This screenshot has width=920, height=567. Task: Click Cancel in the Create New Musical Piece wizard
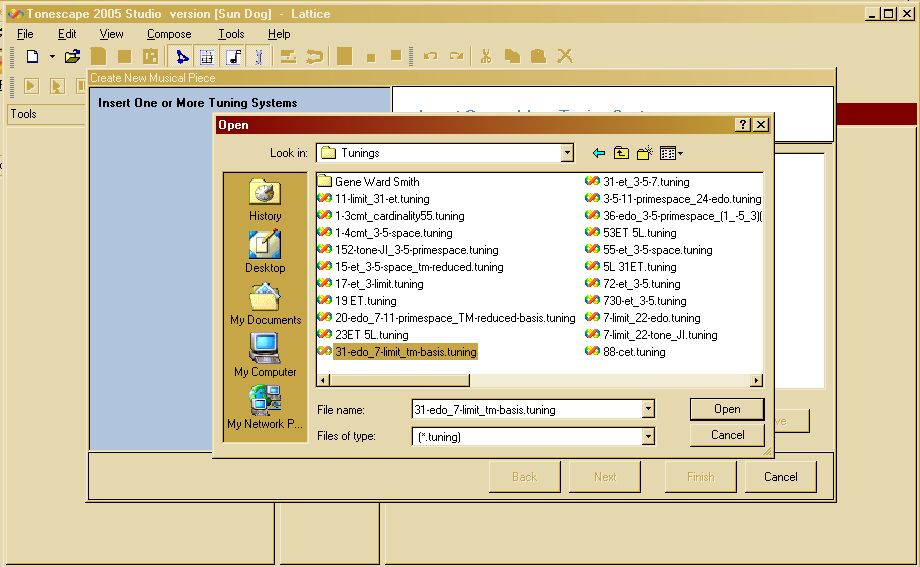point(780,477)
